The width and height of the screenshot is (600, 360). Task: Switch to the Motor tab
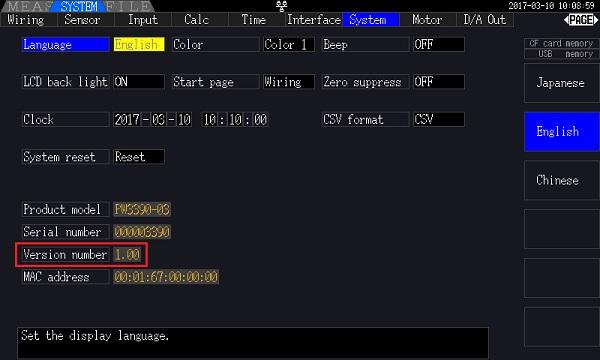pos(427,20)
